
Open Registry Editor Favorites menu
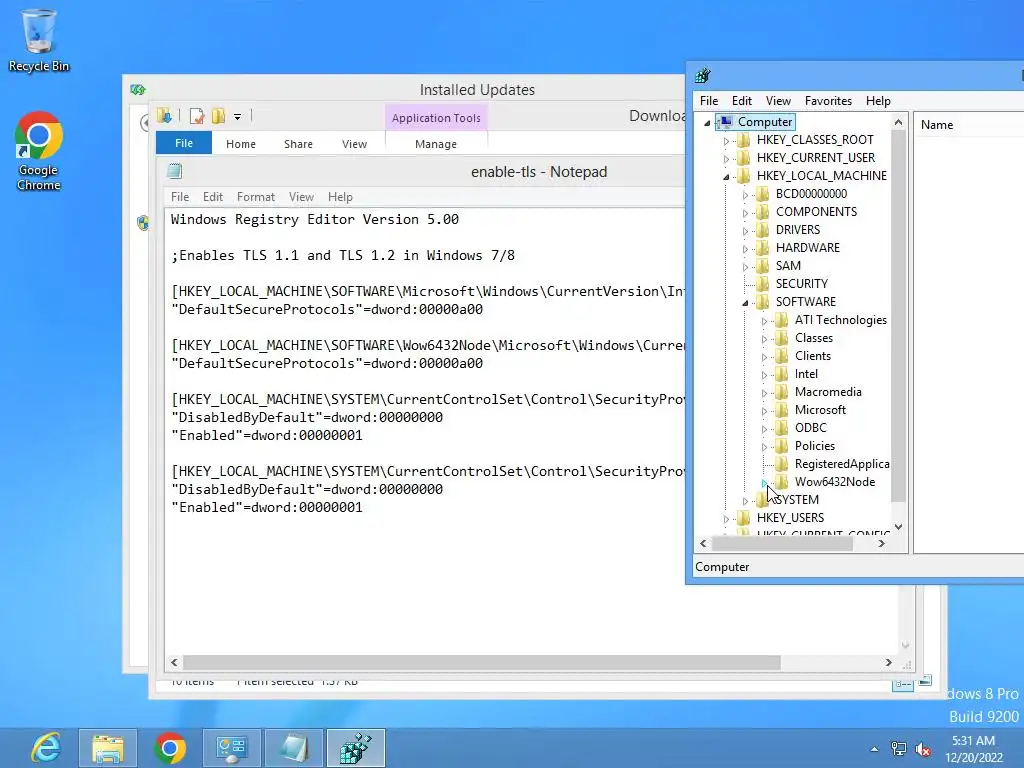[828, 101]
